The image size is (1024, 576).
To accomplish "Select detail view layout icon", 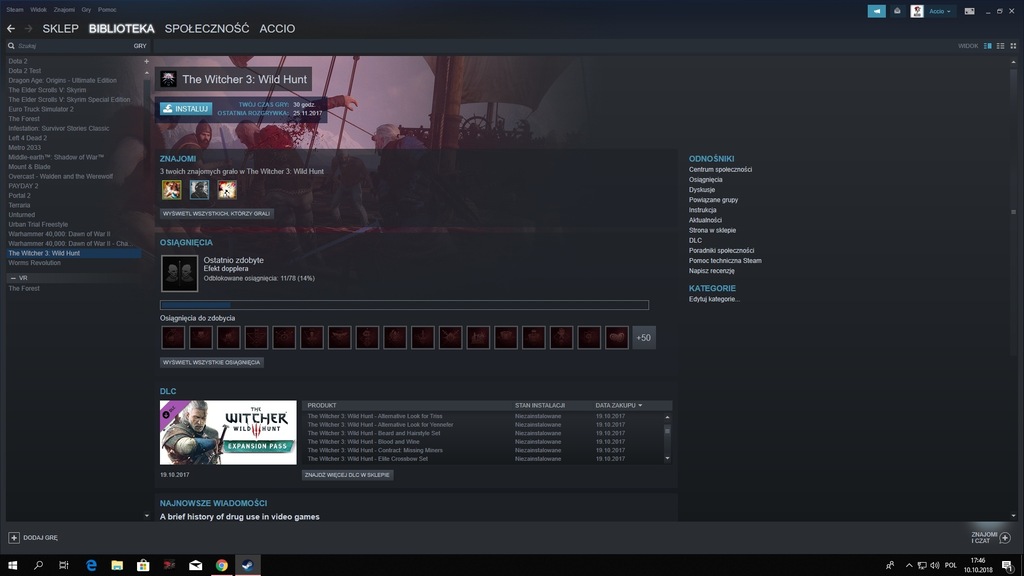I will [x=987, y=46].
